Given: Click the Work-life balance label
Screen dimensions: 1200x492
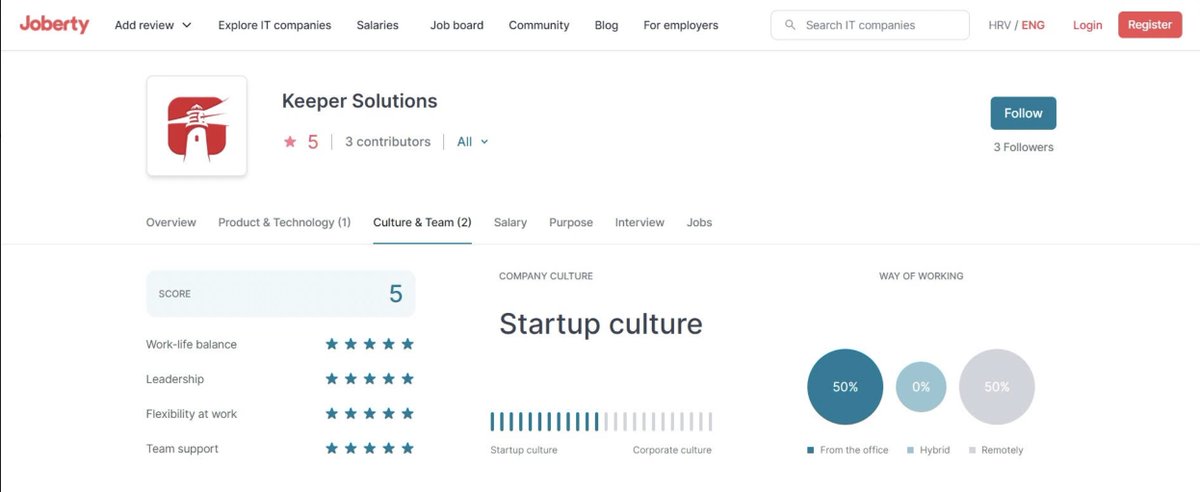Looking at the screenshot, I should (191, 344).
